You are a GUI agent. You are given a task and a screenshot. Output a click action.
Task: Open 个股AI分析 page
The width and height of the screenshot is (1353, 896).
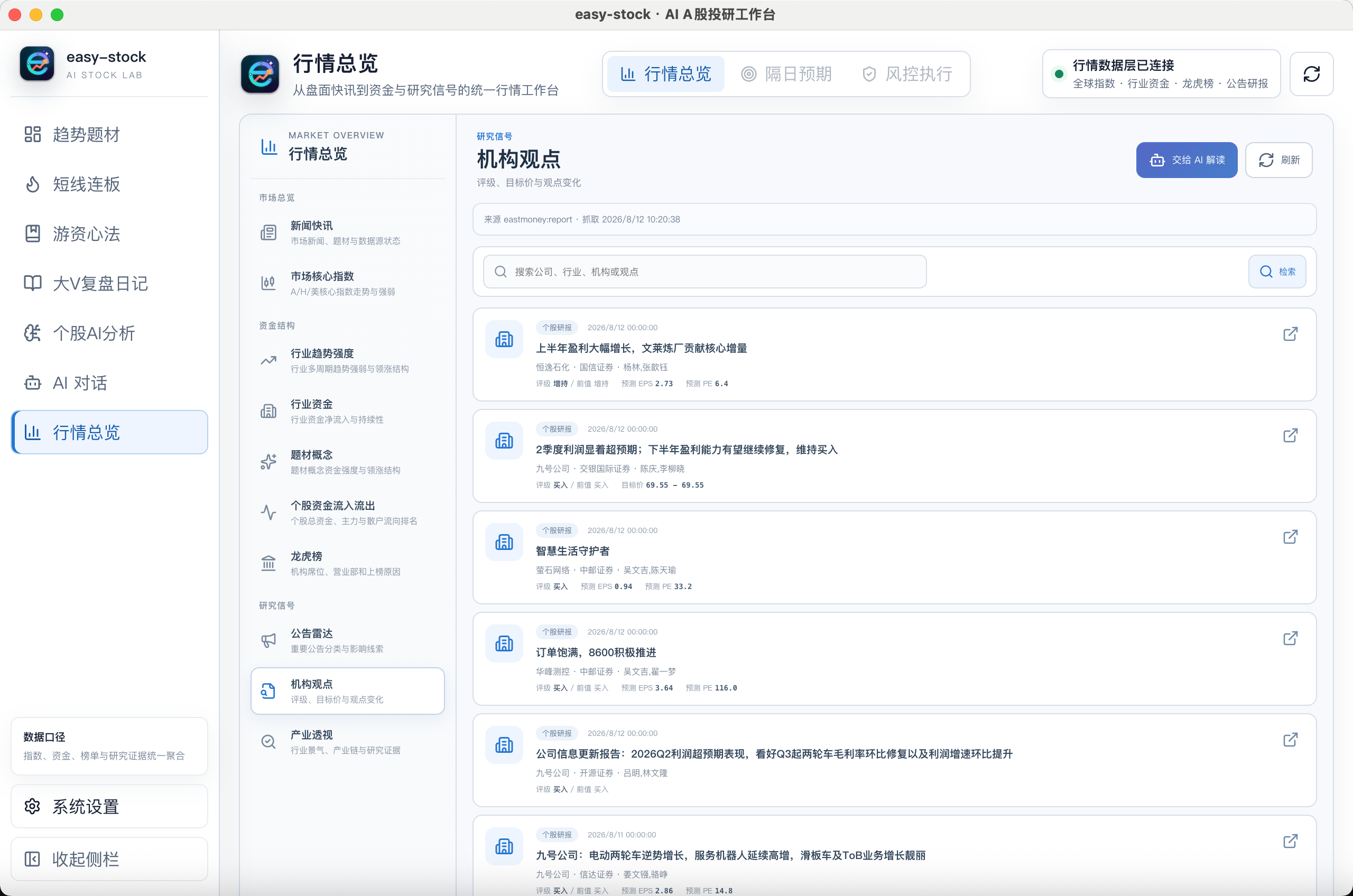coord(109,333)
